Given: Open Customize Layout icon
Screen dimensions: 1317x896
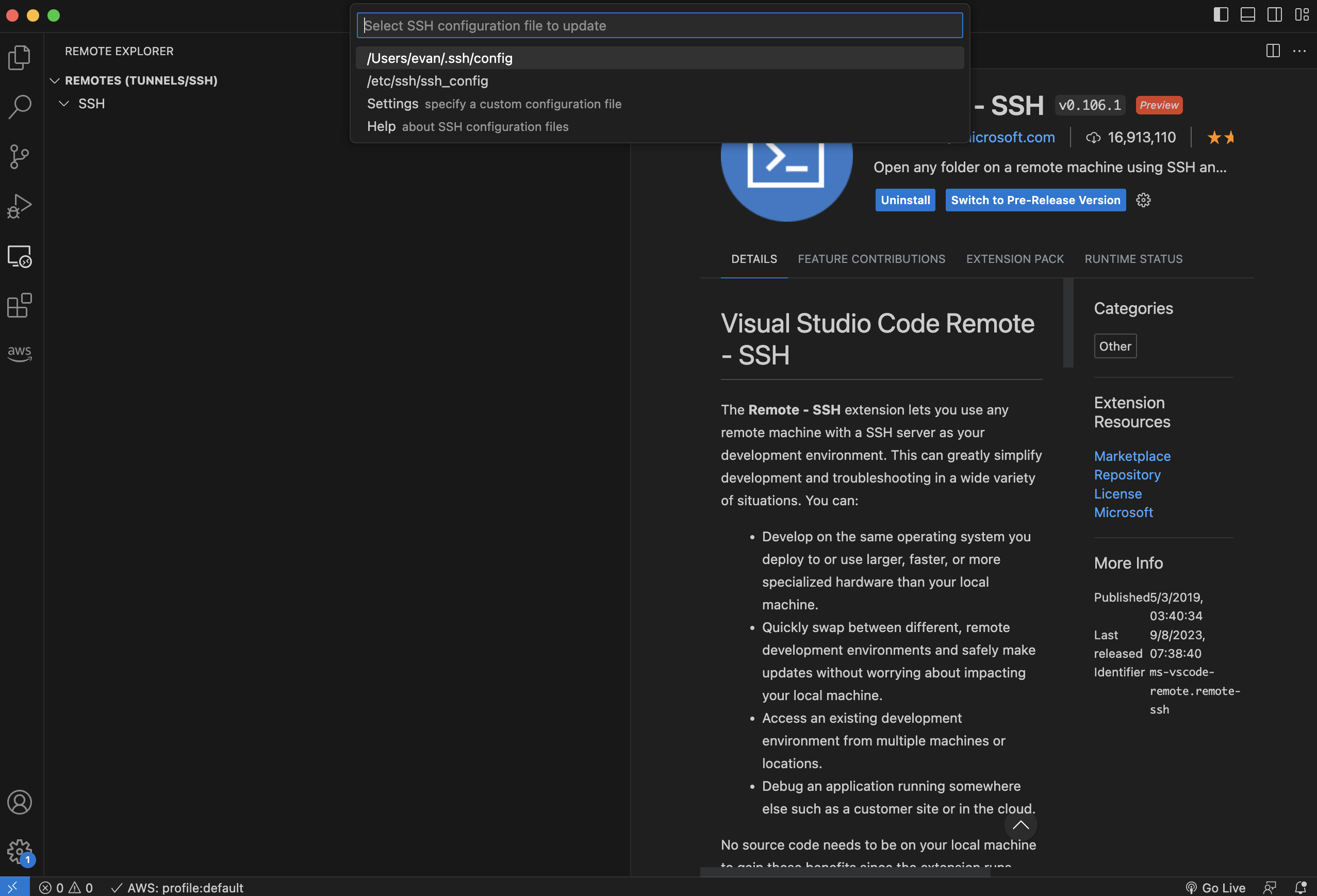Looking at the screenshot, I should (1302, 15).
